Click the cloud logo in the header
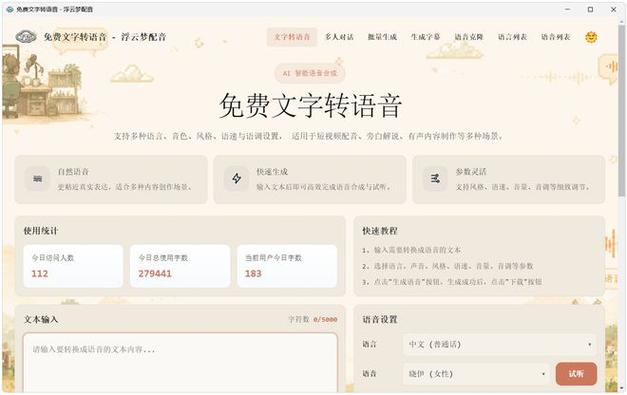 [26, 37]
